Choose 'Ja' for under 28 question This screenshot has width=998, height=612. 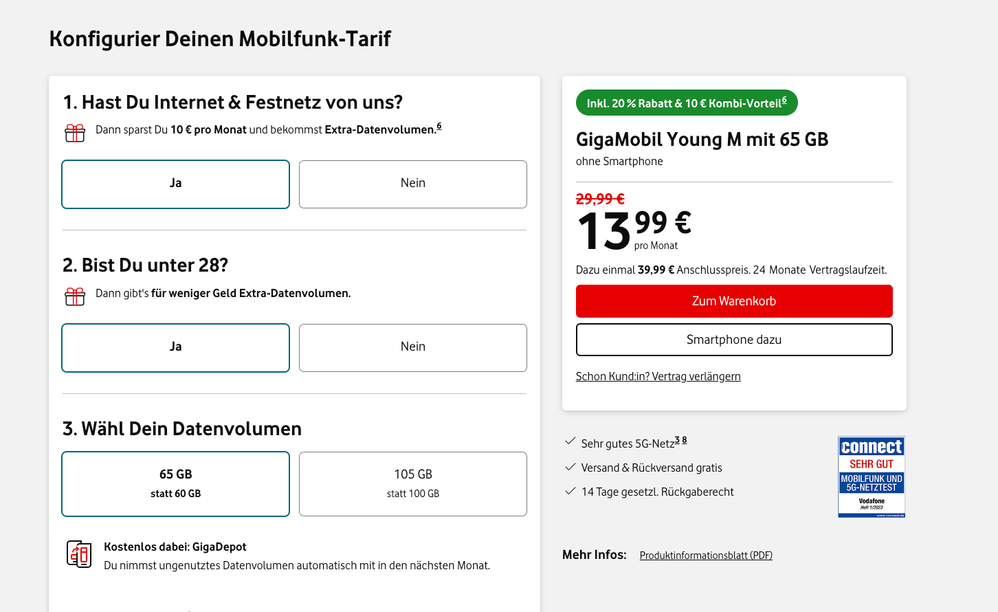[x=175, y=347]
